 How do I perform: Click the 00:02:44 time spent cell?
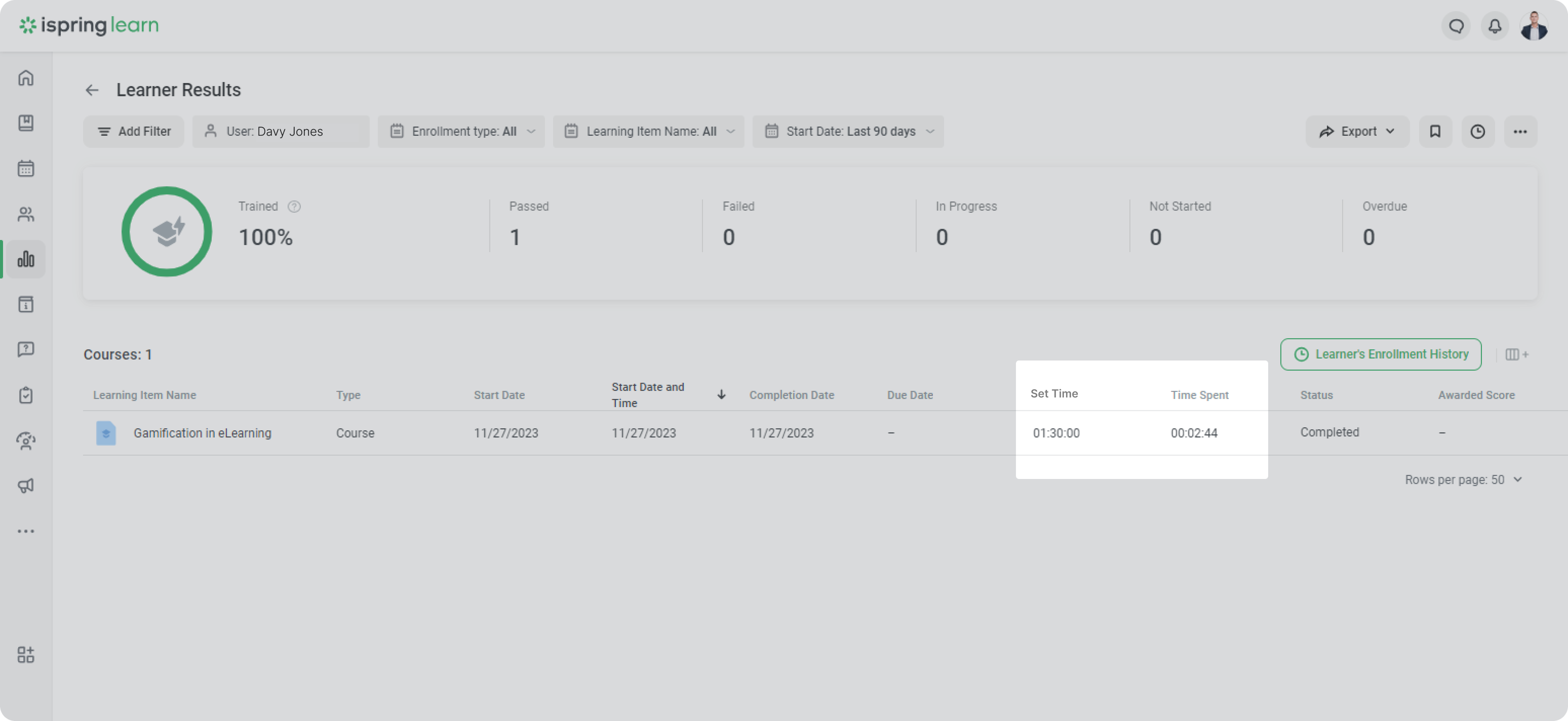(1194, 433)
